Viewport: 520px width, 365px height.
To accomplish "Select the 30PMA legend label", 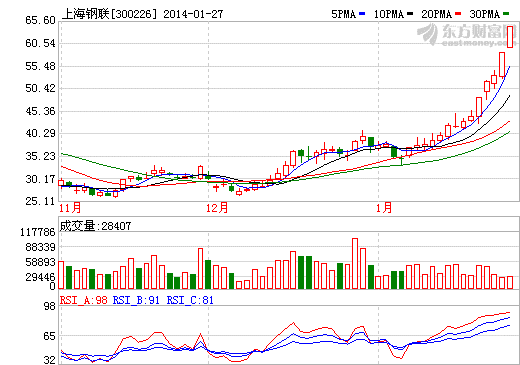I will click(484, 14).
